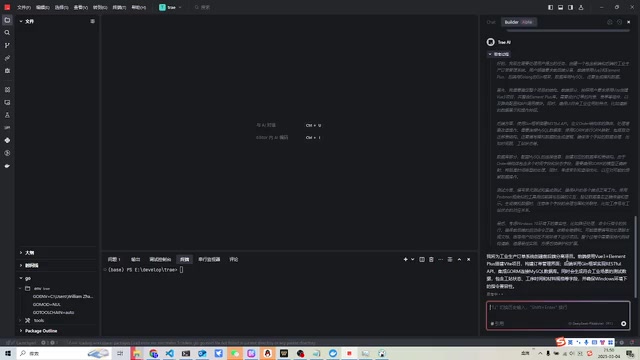The image size is (640, 360).
Task: Click the plus icon to create a new terminal
Action: [x=405, y=259]
